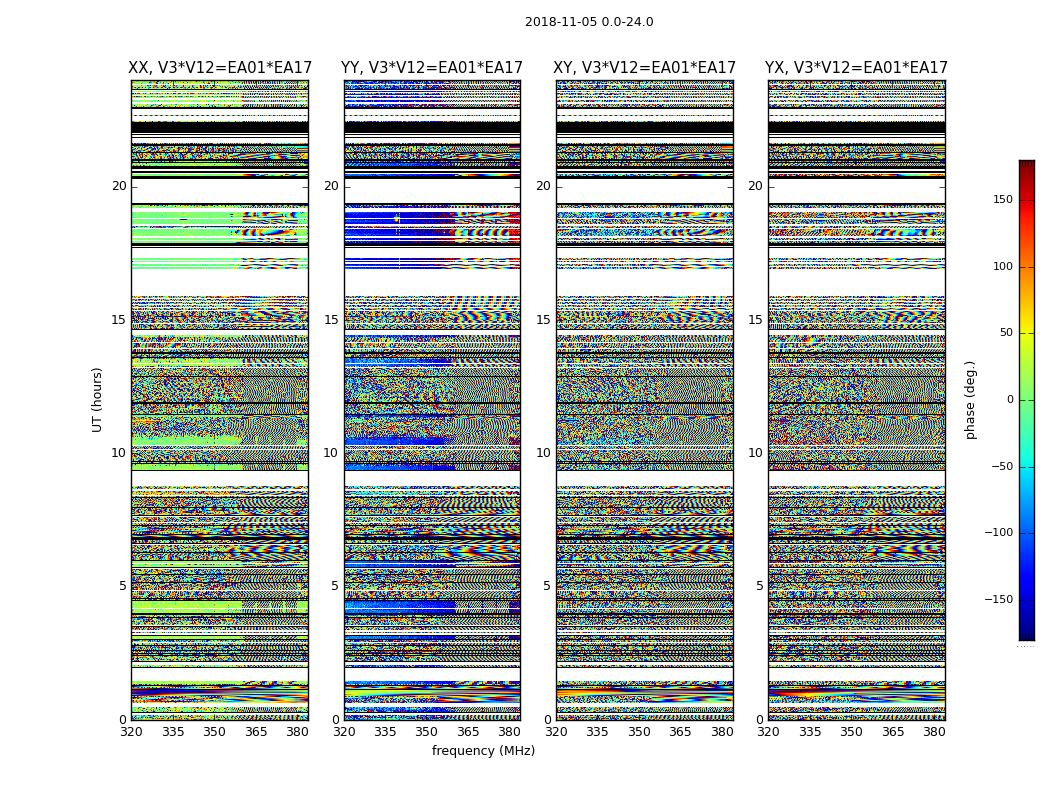
Task: Click the 350 frequency tick under XX panel
Action: [x=214, y=732]
